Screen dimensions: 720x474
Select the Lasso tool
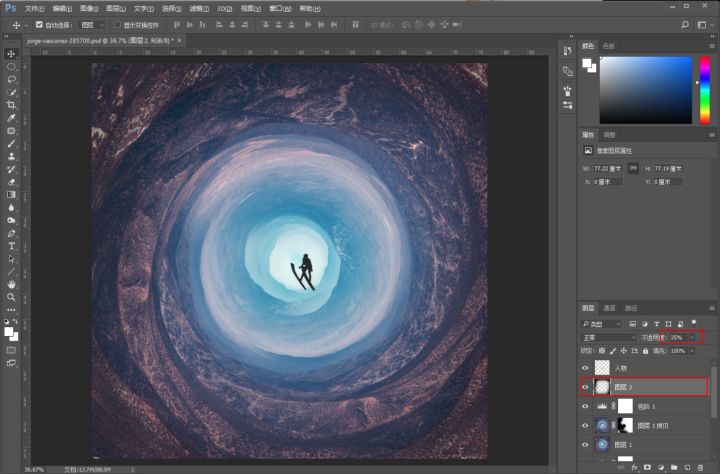12,79
